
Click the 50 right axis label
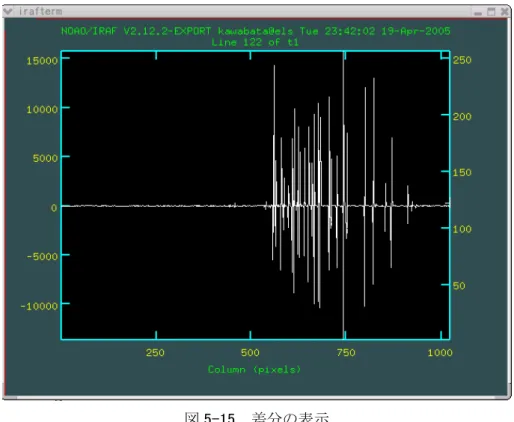click(x=459, y=286)
